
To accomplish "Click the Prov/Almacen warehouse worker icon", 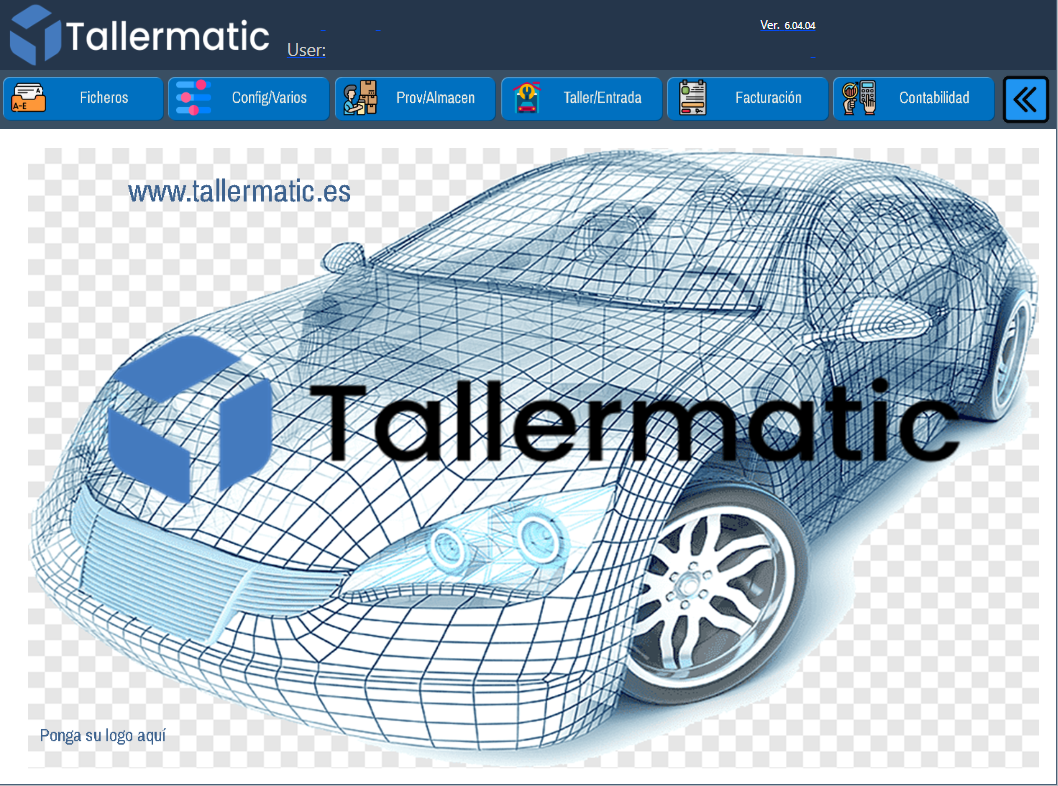I will click(x=360, y=98).
